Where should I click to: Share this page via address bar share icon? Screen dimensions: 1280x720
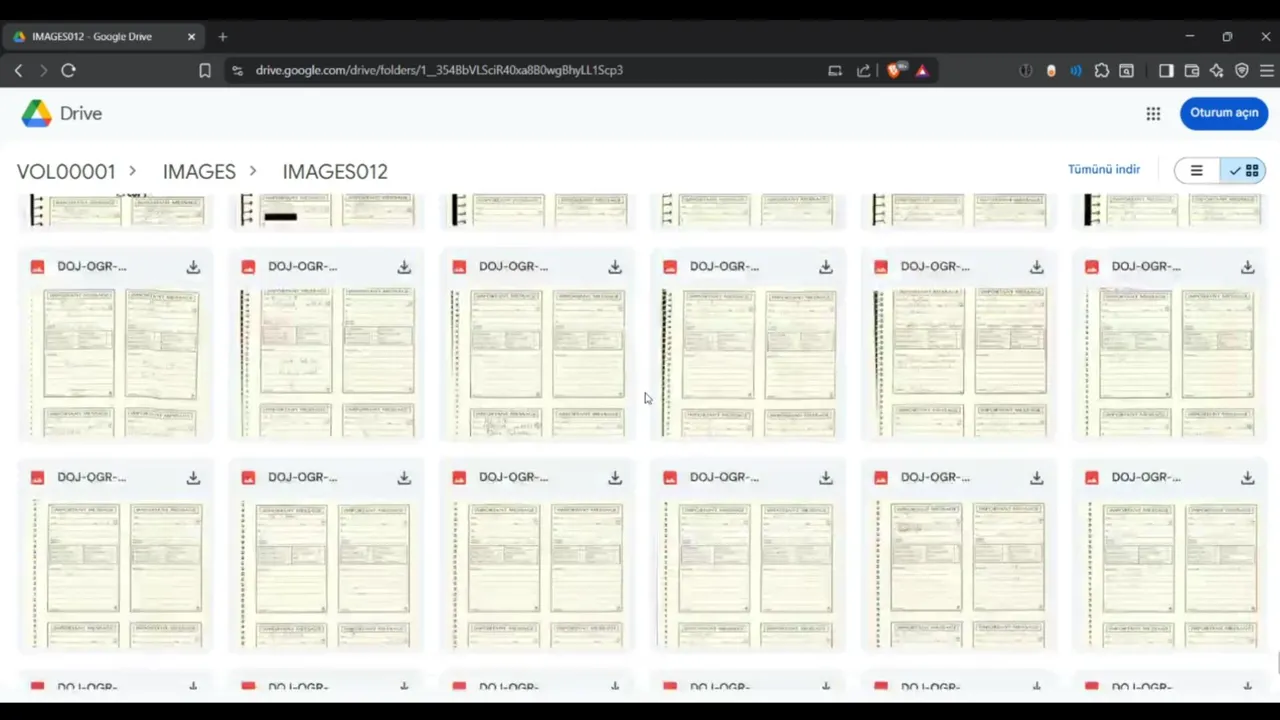coord(863,70)
